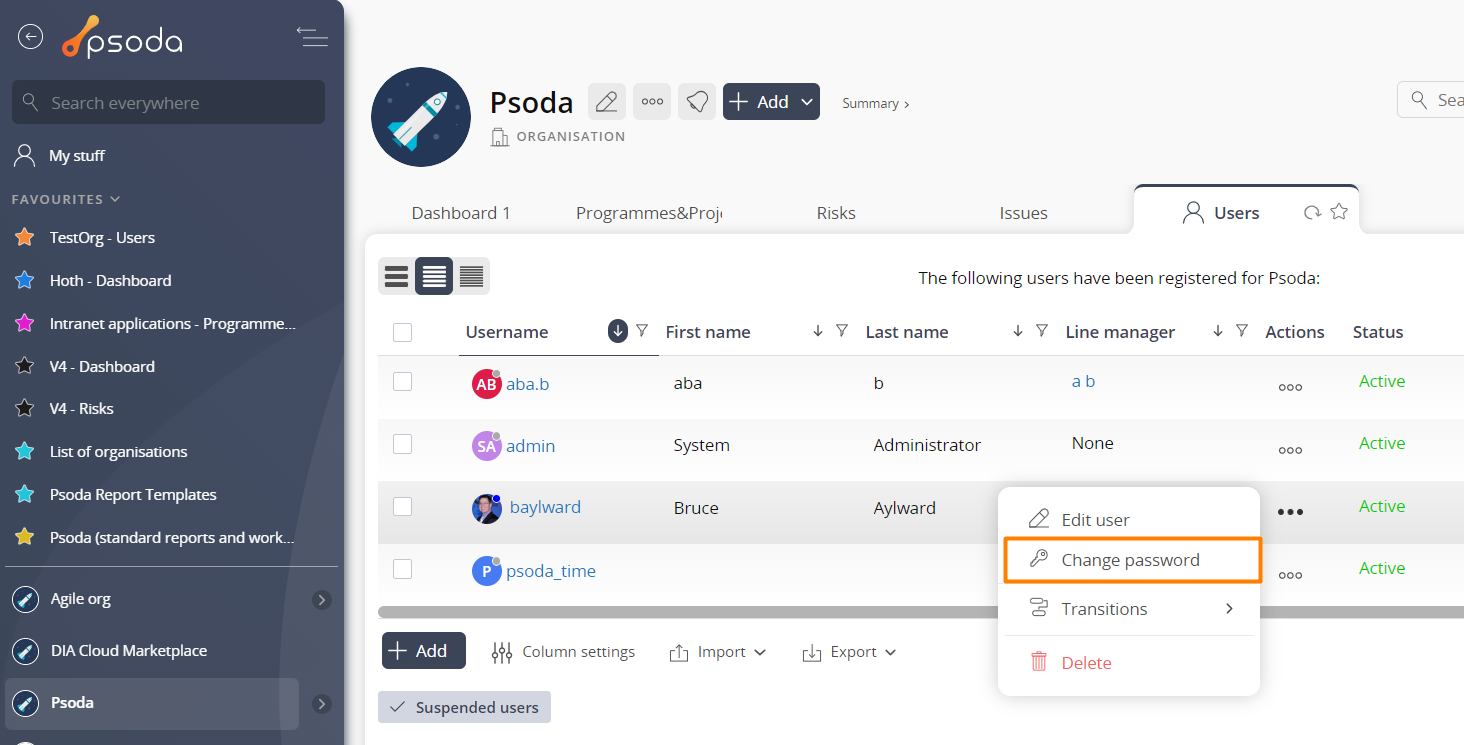The width and height of the screenshot is (1464, 745).
Task: Click the blue star for Hoth - Dashboard
Action: 25,281
